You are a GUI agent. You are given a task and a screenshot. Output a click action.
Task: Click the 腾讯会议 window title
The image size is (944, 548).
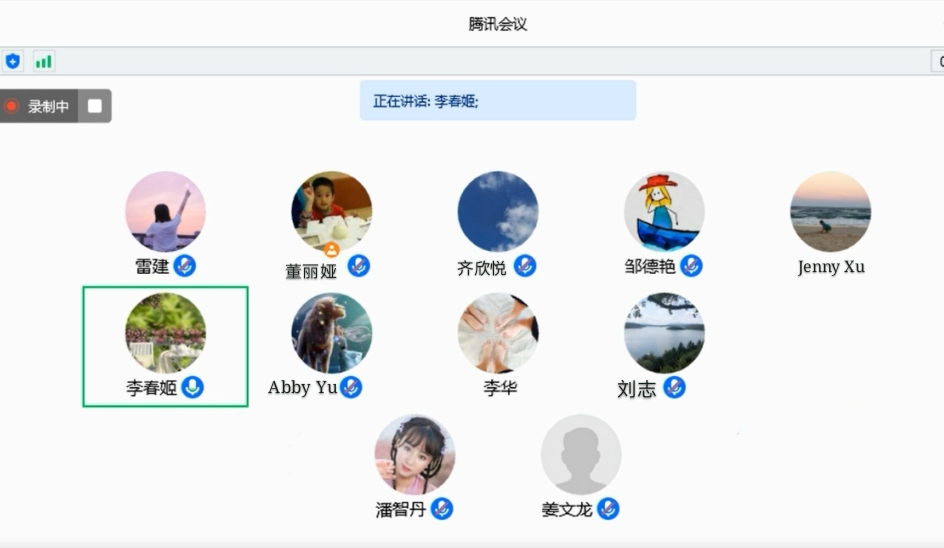click(x=497, y=24)
